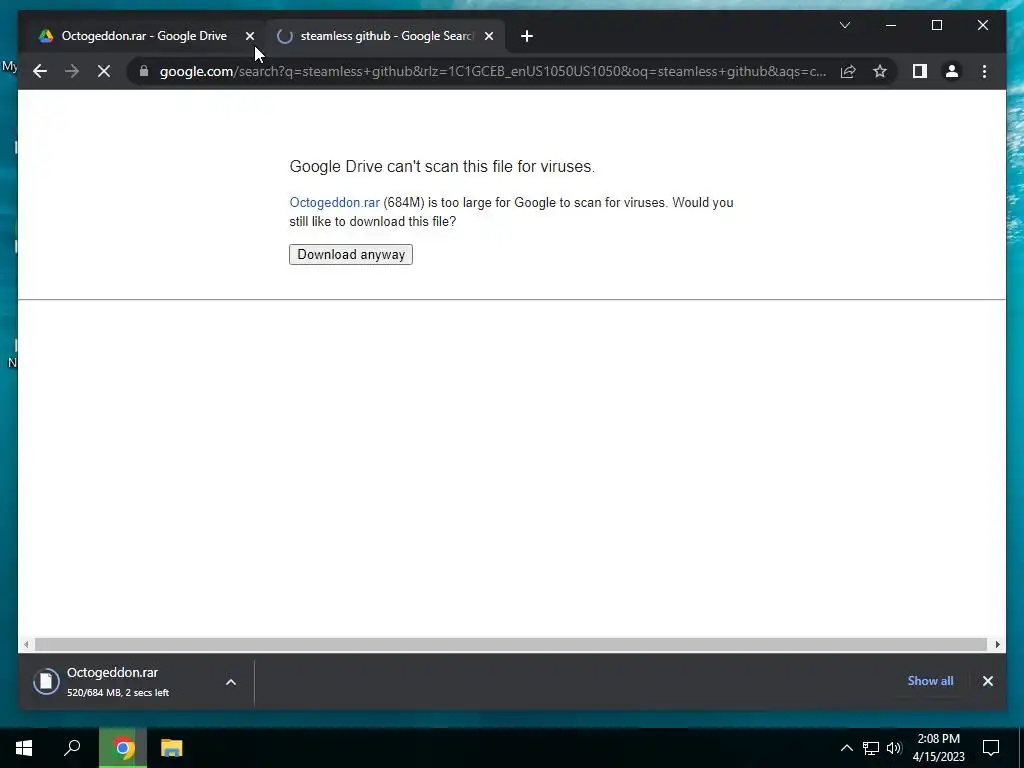Viewport: 1024px width, 768px height.
Task: Open the Chrome three-dot menu
Action: click(x=984, y=71)
